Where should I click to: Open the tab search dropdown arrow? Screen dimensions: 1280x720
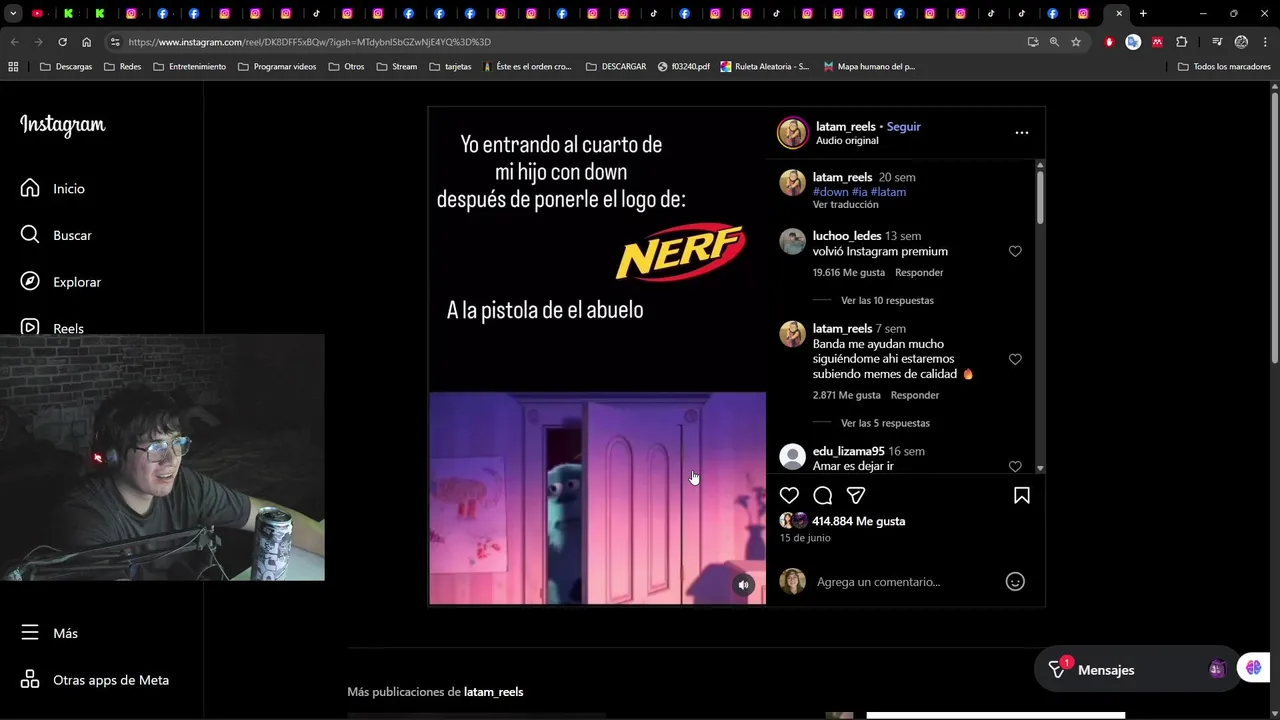coord(13,13)
